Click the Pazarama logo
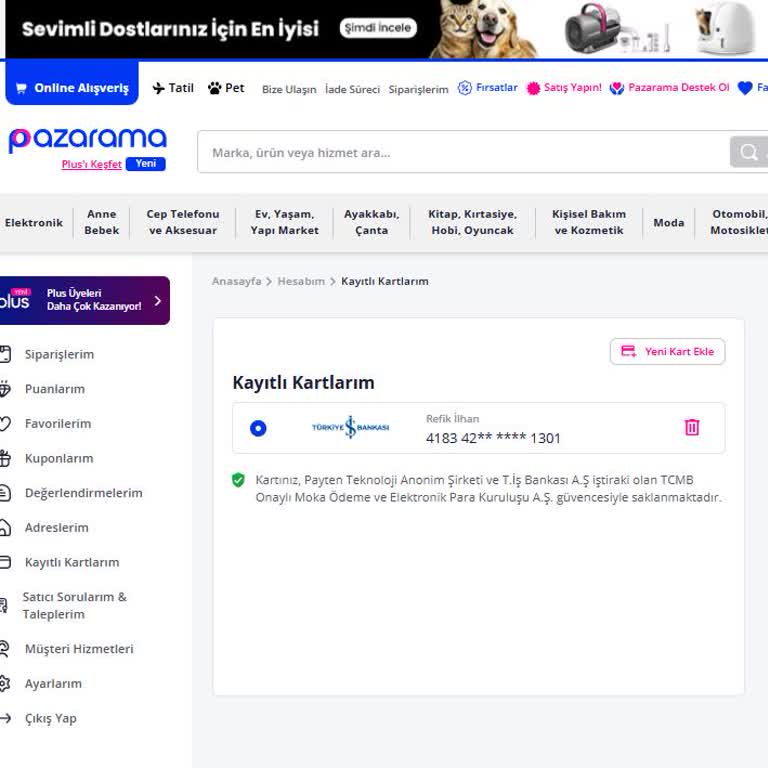 tap(88, 140)
